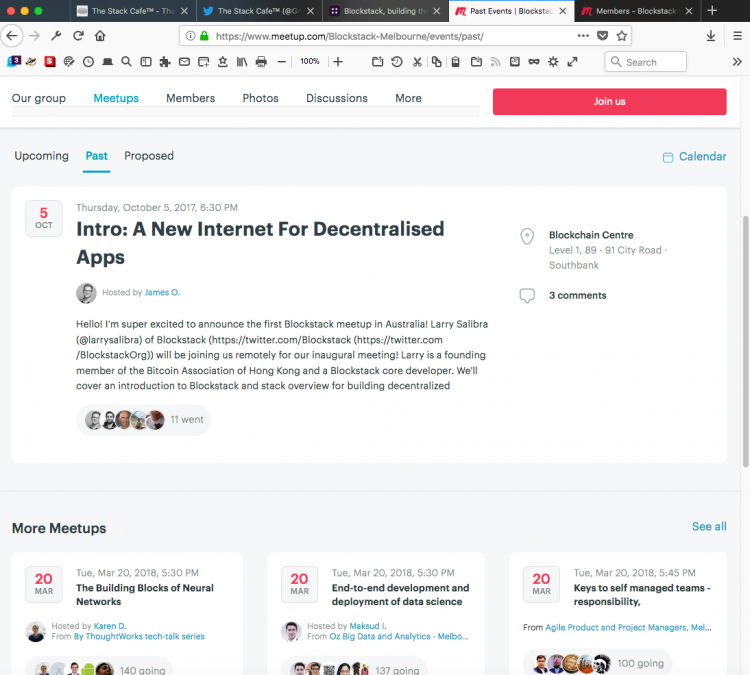Viewport: 750px width, 675px height.
Task: Open a new window toolbar icon
Action: 204,62
